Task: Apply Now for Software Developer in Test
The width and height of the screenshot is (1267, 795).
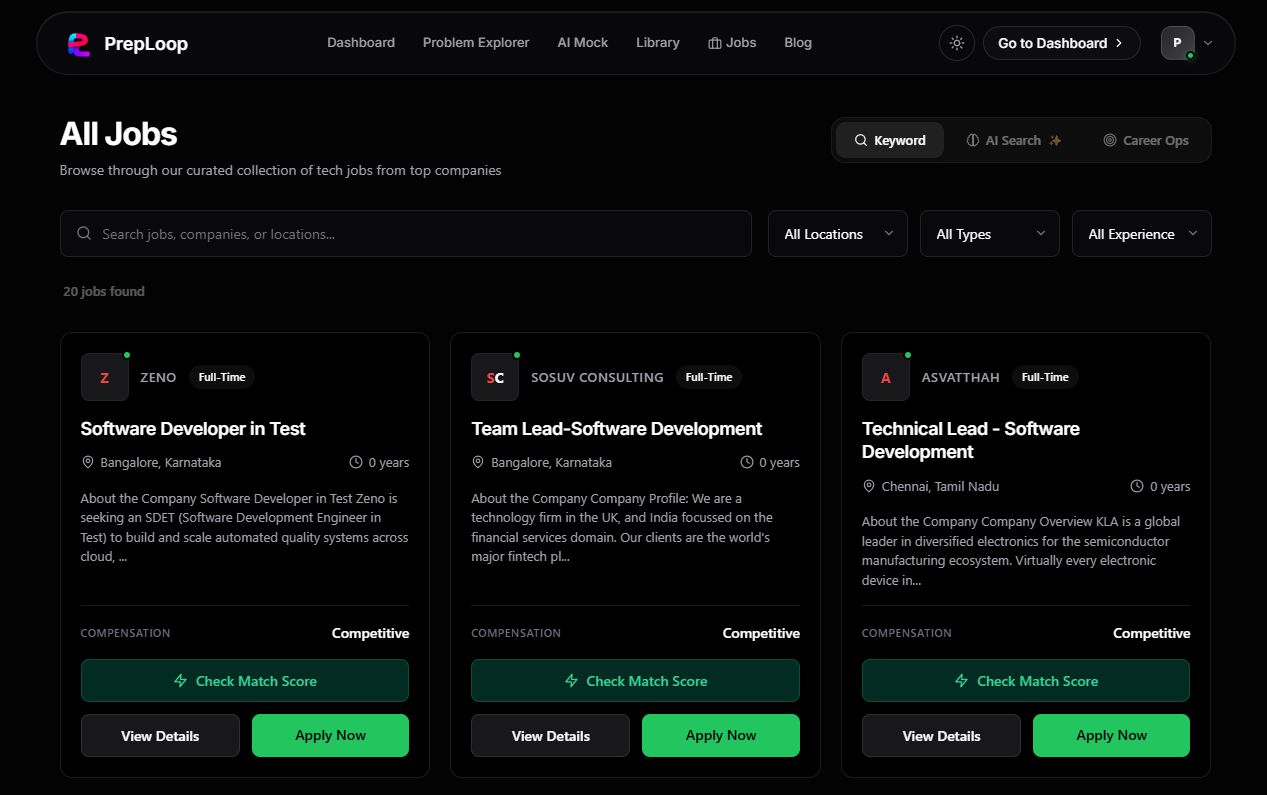Action: 330,735
